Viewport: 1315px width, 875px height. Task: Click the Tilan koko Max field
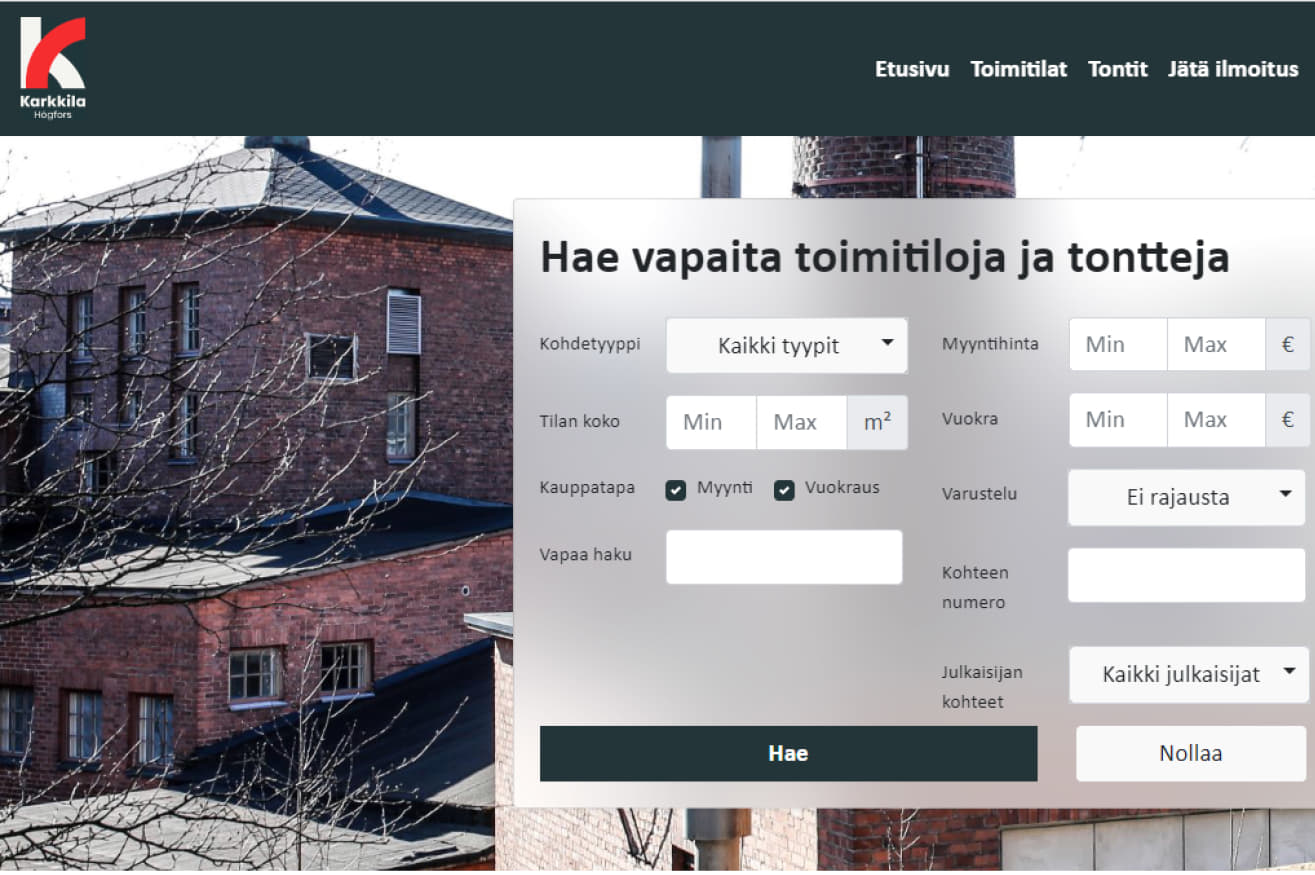801,422
